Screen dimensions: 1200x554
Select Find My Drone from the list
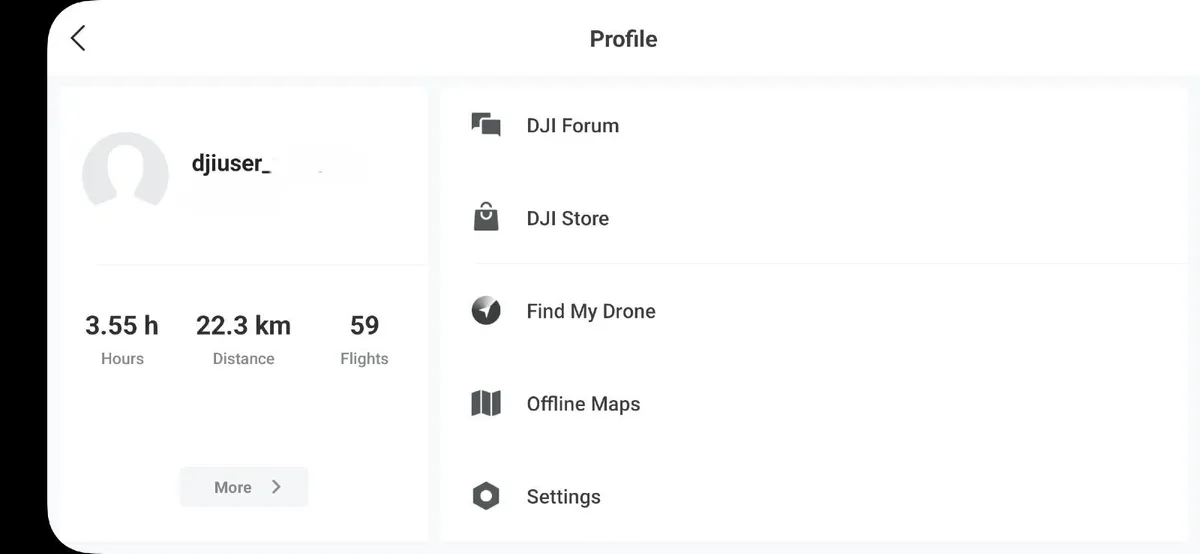[813, 311]
